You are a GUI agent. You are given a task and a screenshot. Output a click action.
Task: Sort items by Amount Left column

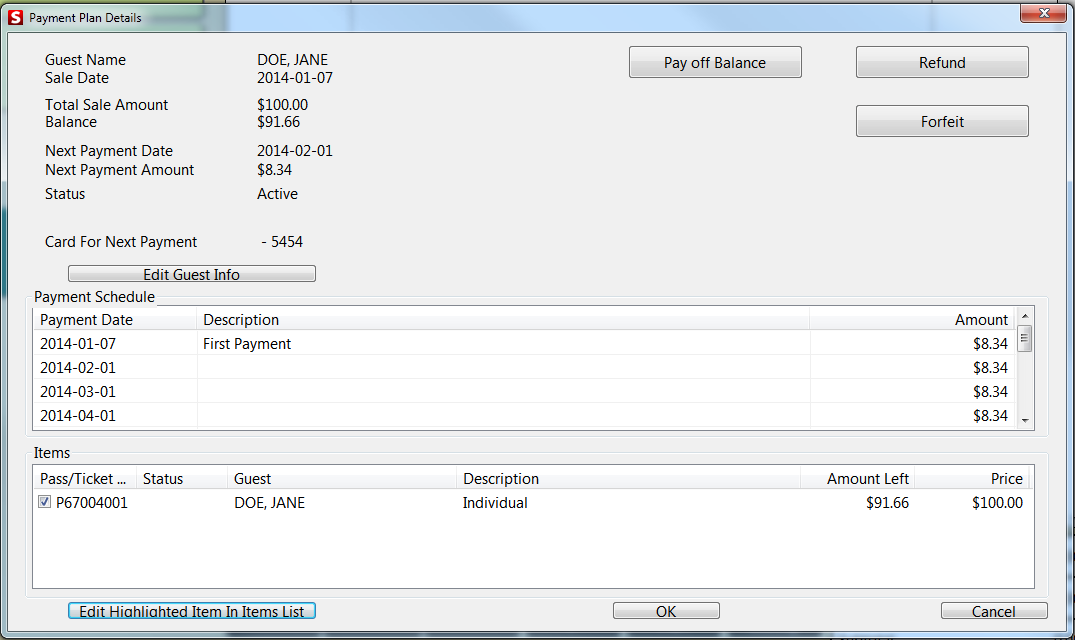[x=857, y=479]
